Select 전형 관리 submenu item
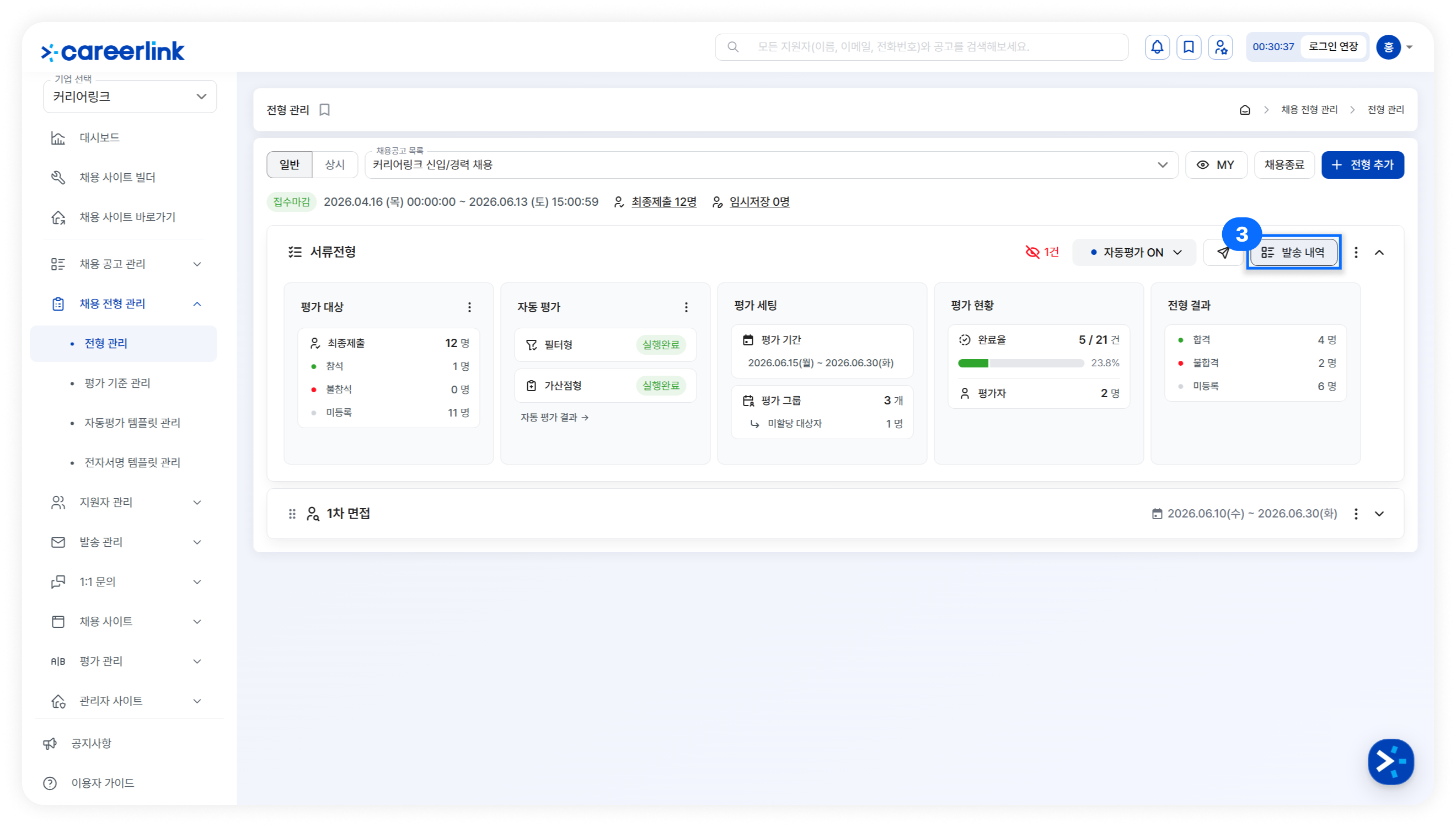This screenshot has width=1456, height=827. tap(124, 344)
